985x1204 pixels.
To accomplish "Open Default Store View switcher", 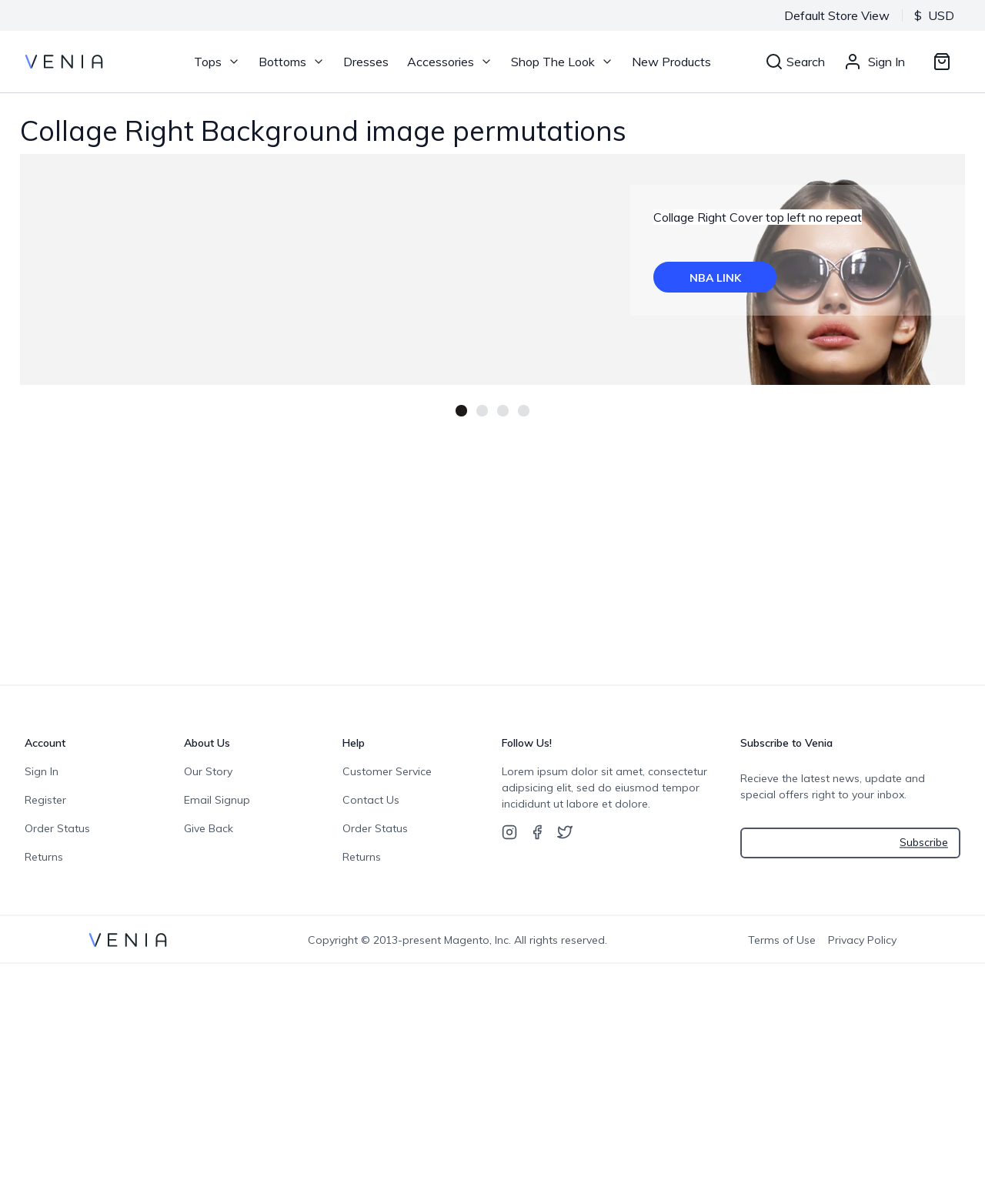I will [836, 15].
